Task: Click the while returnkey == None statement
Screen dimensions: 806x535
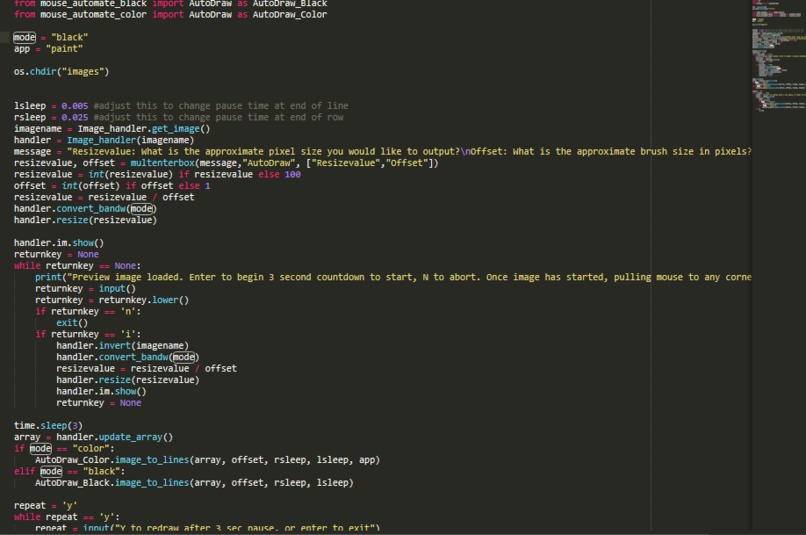Action: [77, 266]
